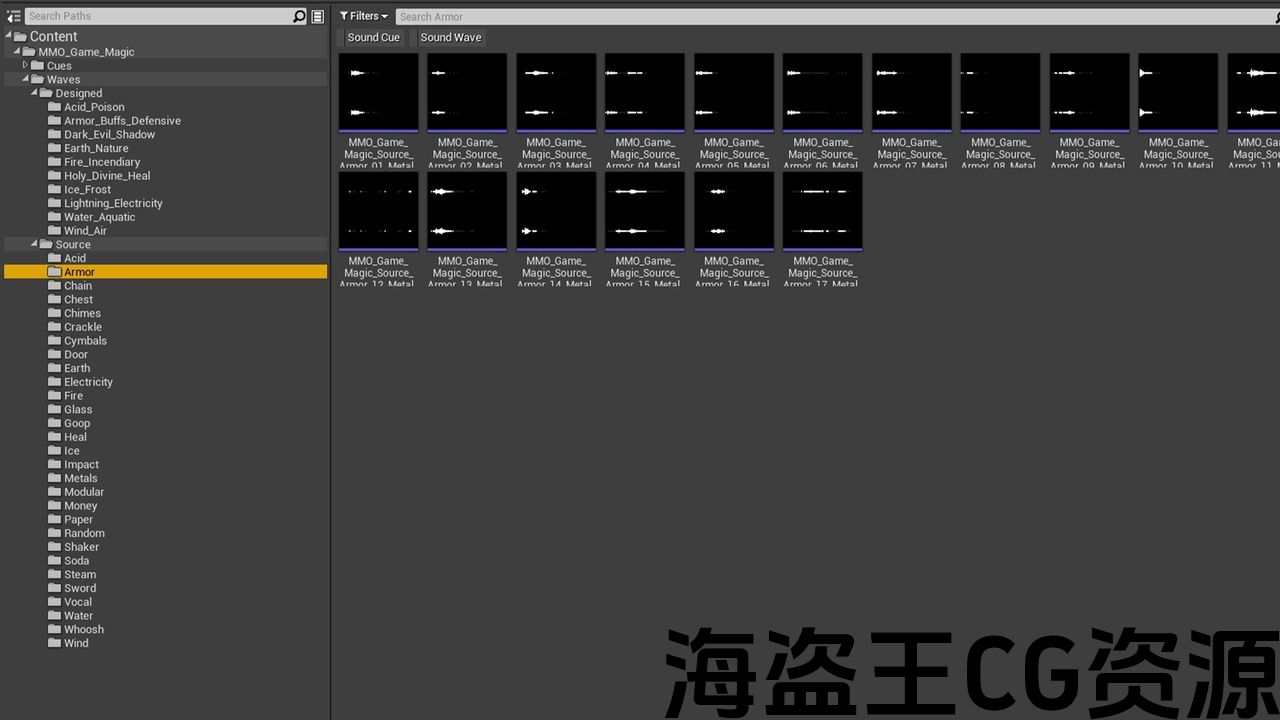1280x720 pixels.
Task: Select the Electricity folder in tree
Action: (x=88, y=382)
